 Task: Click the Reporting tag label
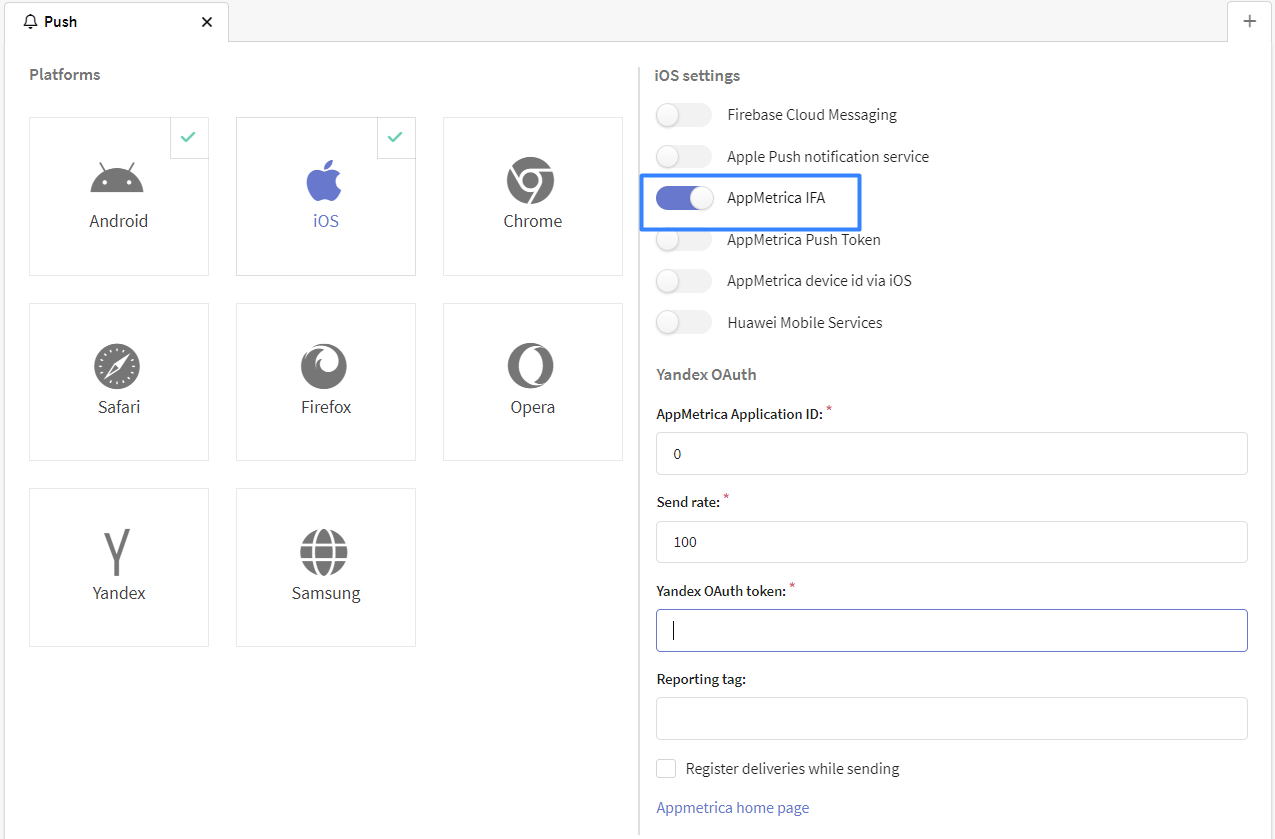701,679
